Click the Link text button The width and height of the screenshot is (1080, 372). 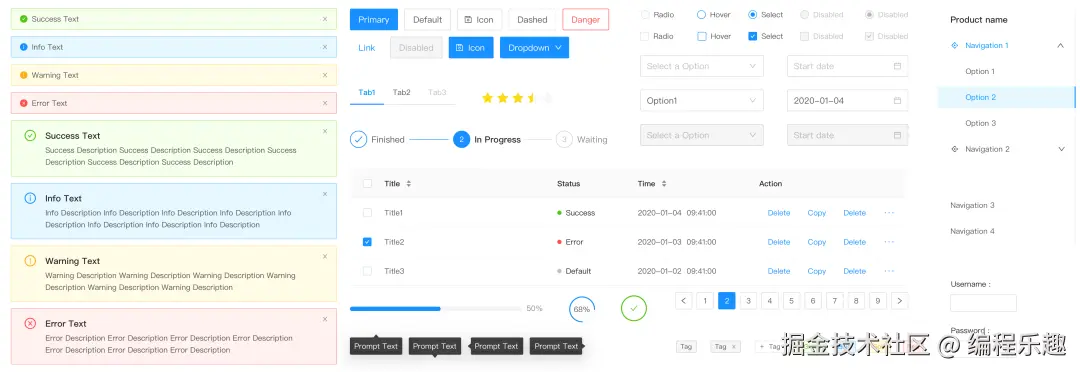pyautogui.click(x=367, y=48)
